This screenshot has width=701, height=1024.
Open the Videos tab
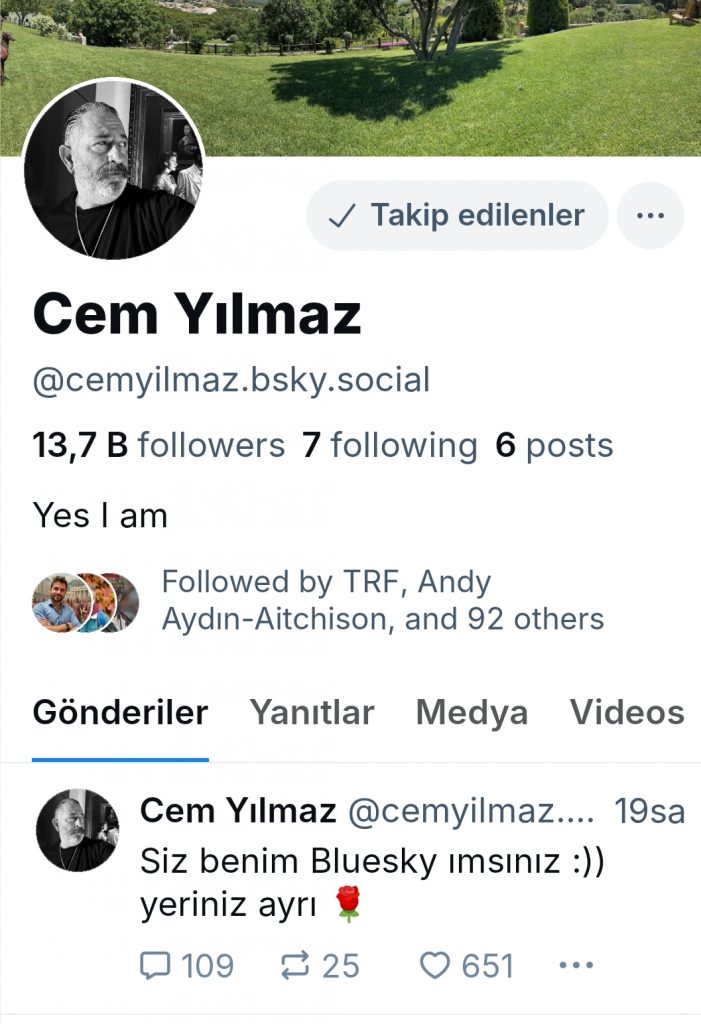coord(627,712)
